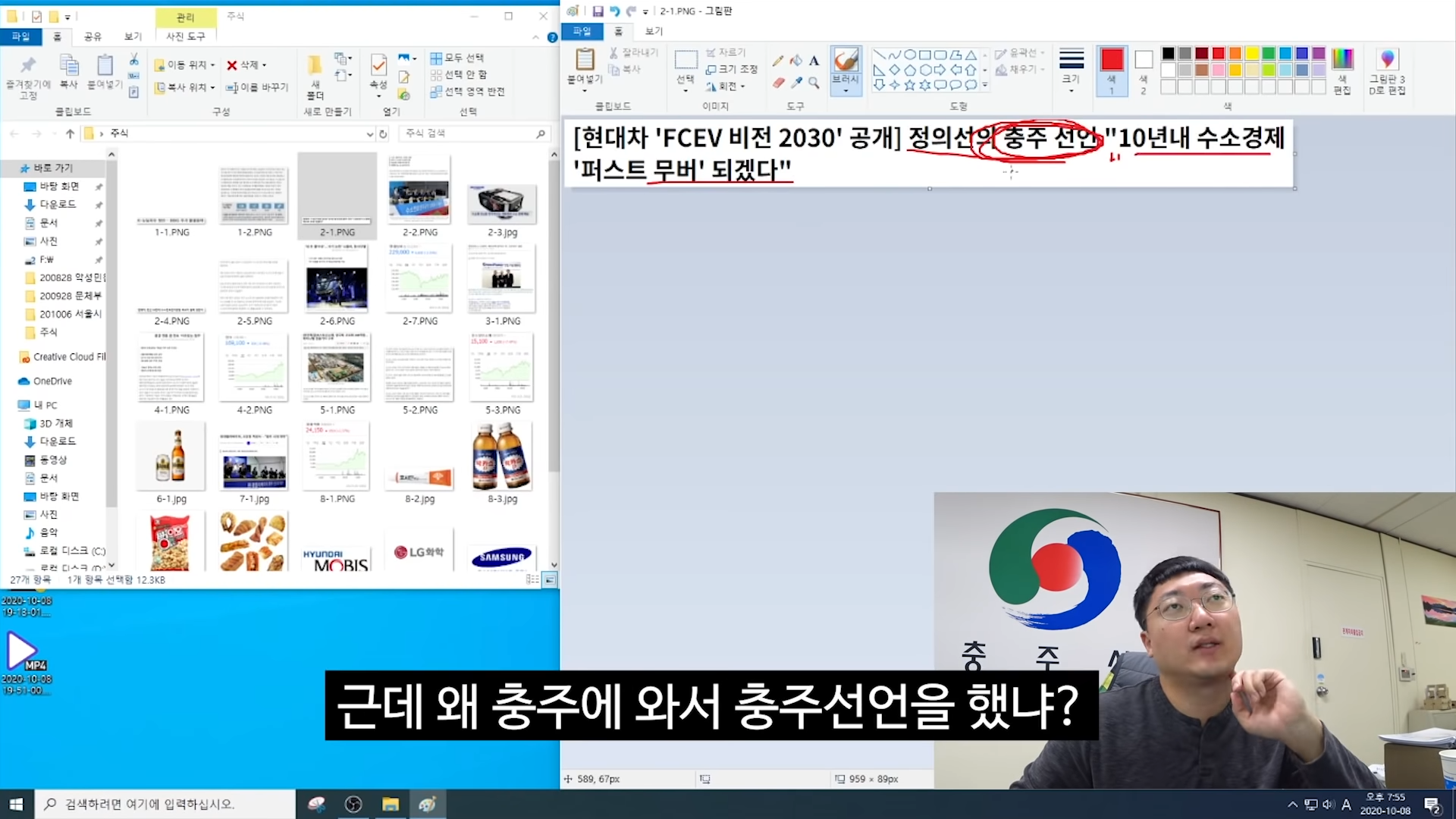The image size is (1456, 819).
Task: Click Pin to Quick access in Explorer
Action: 28,77
